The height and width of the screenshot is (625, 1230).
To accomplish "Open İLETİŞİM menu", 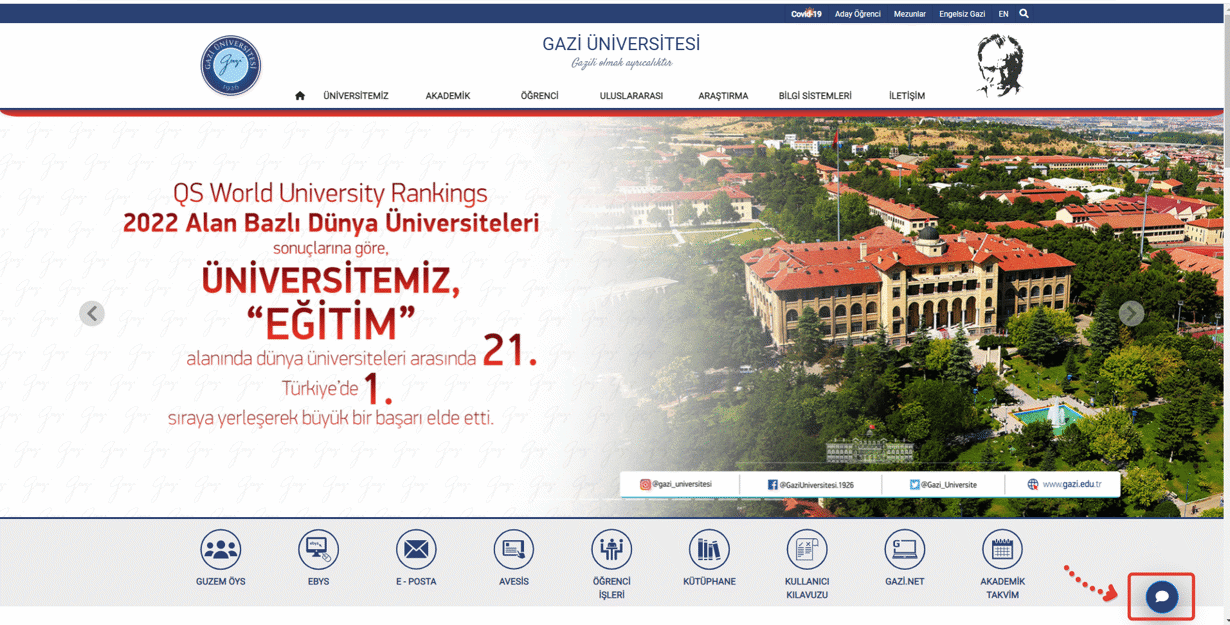I will click(907, 96).
